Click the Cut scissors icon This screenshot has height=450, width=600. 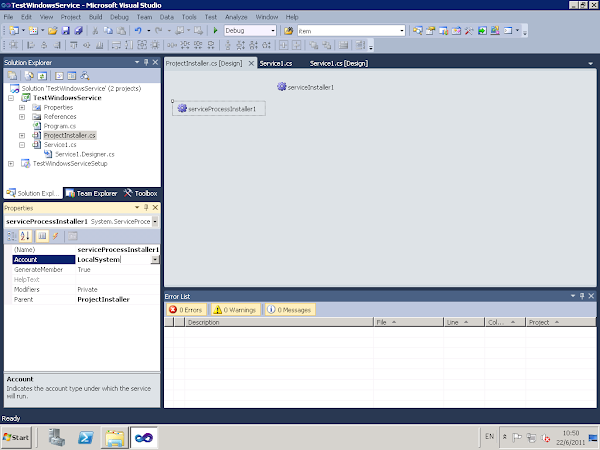[x=95, y=31]
